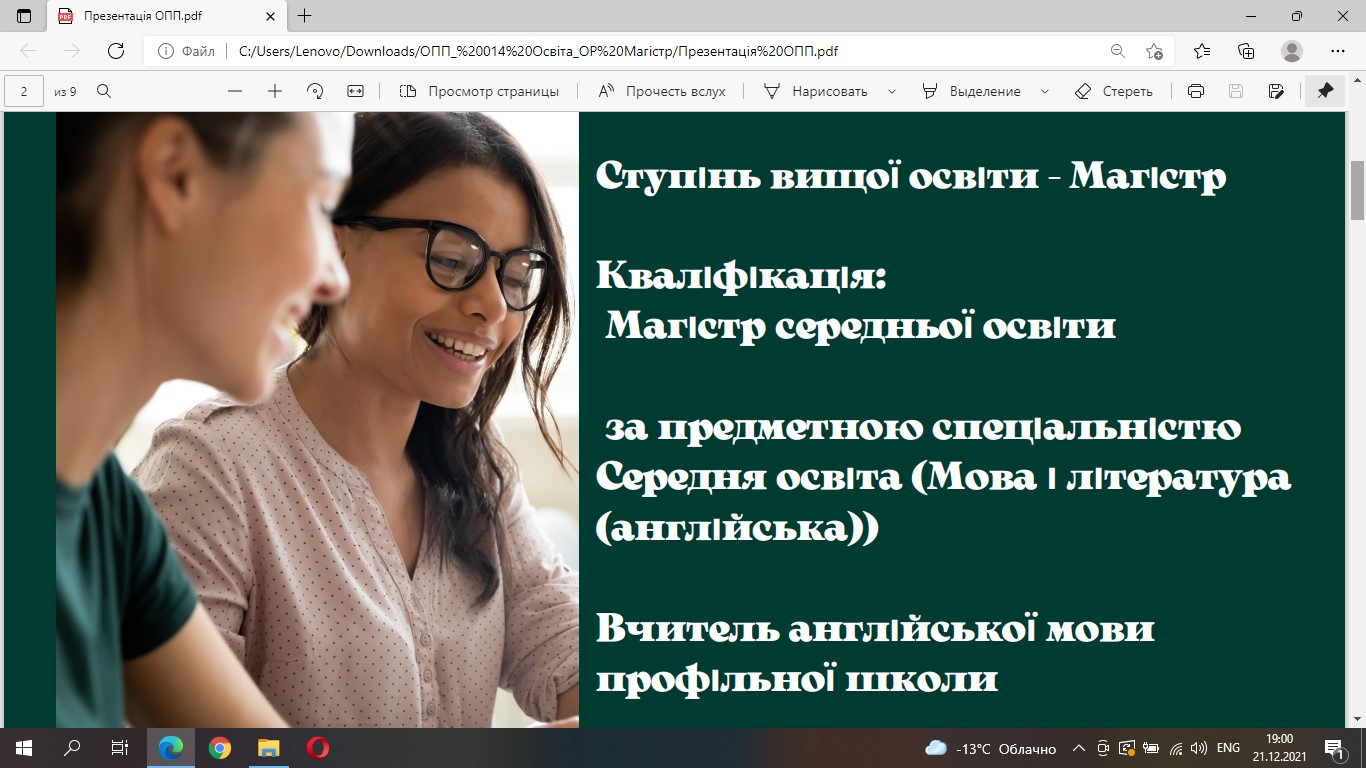Screen dimensions: 1366x768
Task: Click the fit to width icon
Action: (355, 91)
